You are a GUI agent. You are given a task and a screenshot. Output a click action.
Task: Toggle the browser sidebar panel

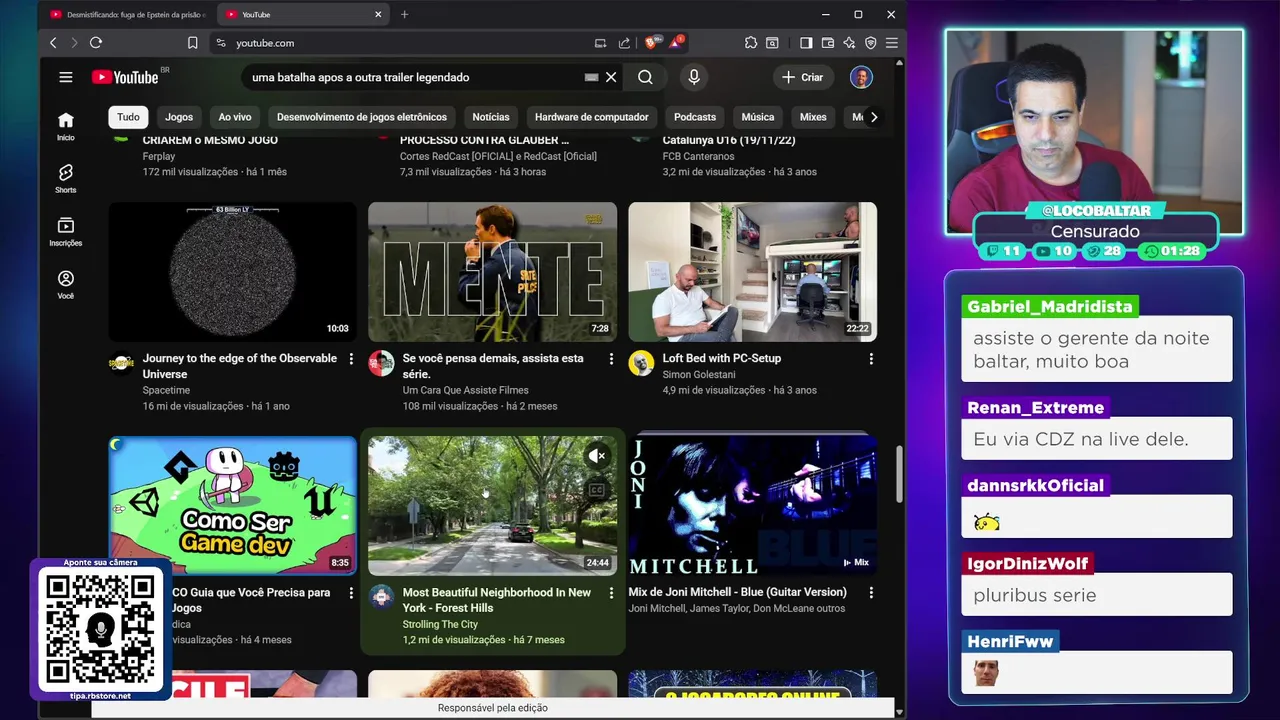click(806, 43)
